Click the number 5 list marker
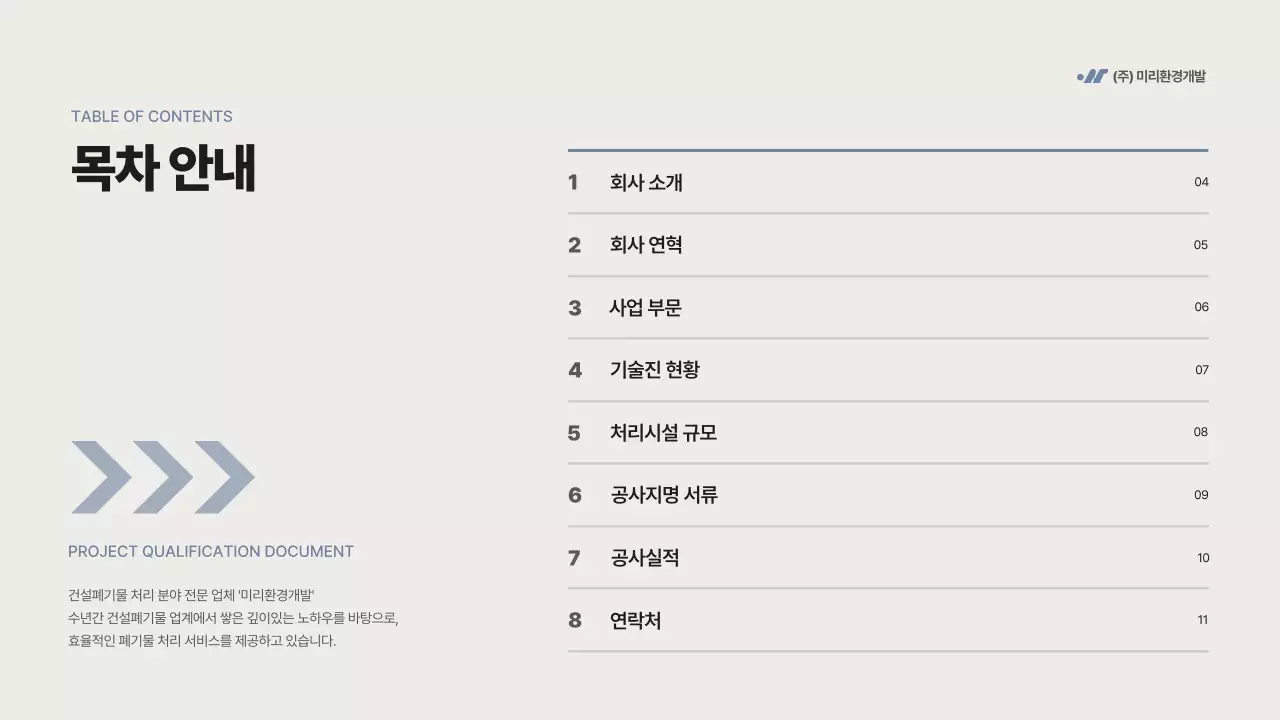 pos(574,433)
